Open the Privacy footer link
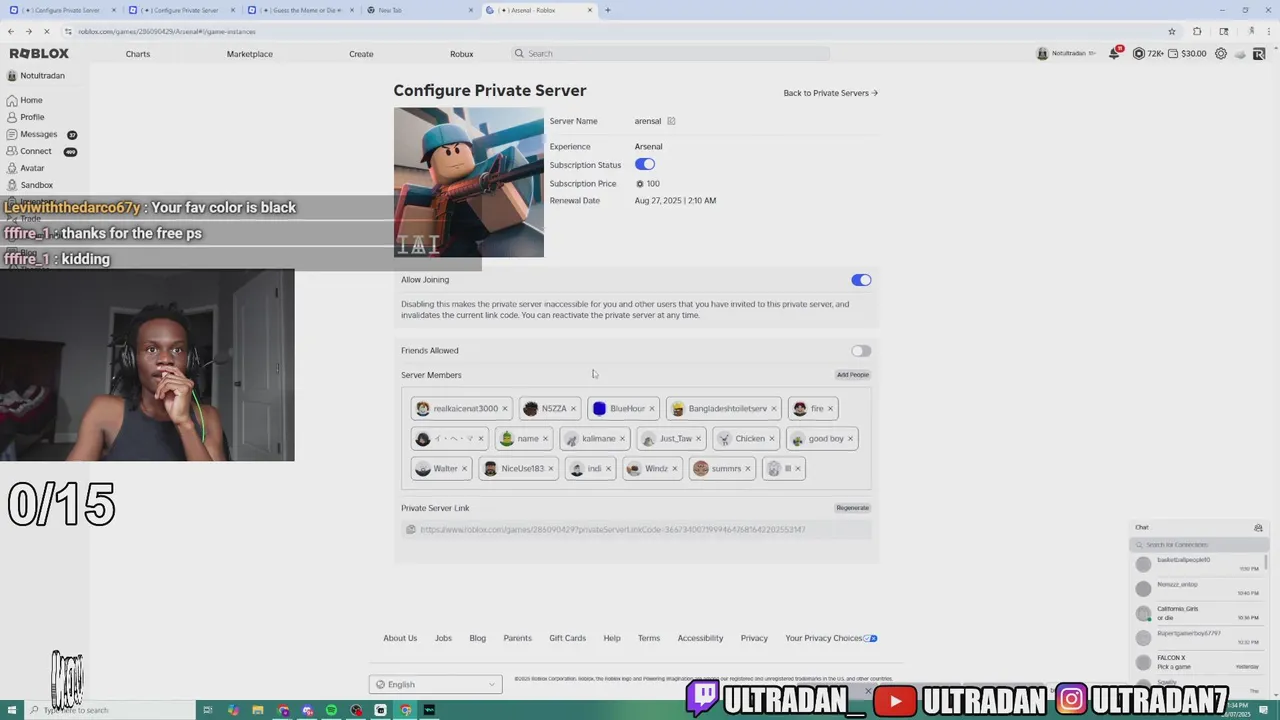 click(x=754, y=638)
